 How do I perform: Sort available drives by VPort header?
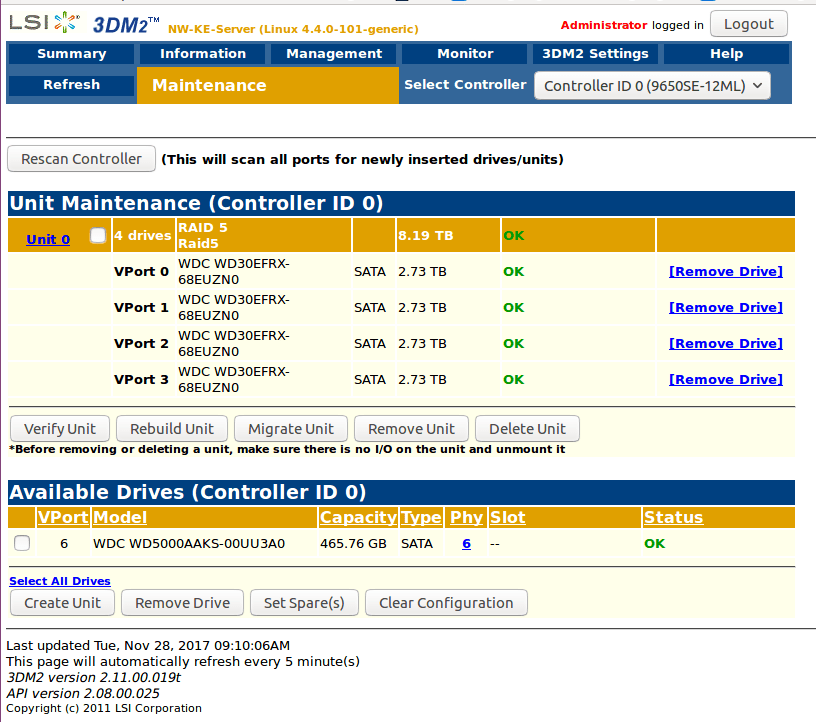[63, 517]
